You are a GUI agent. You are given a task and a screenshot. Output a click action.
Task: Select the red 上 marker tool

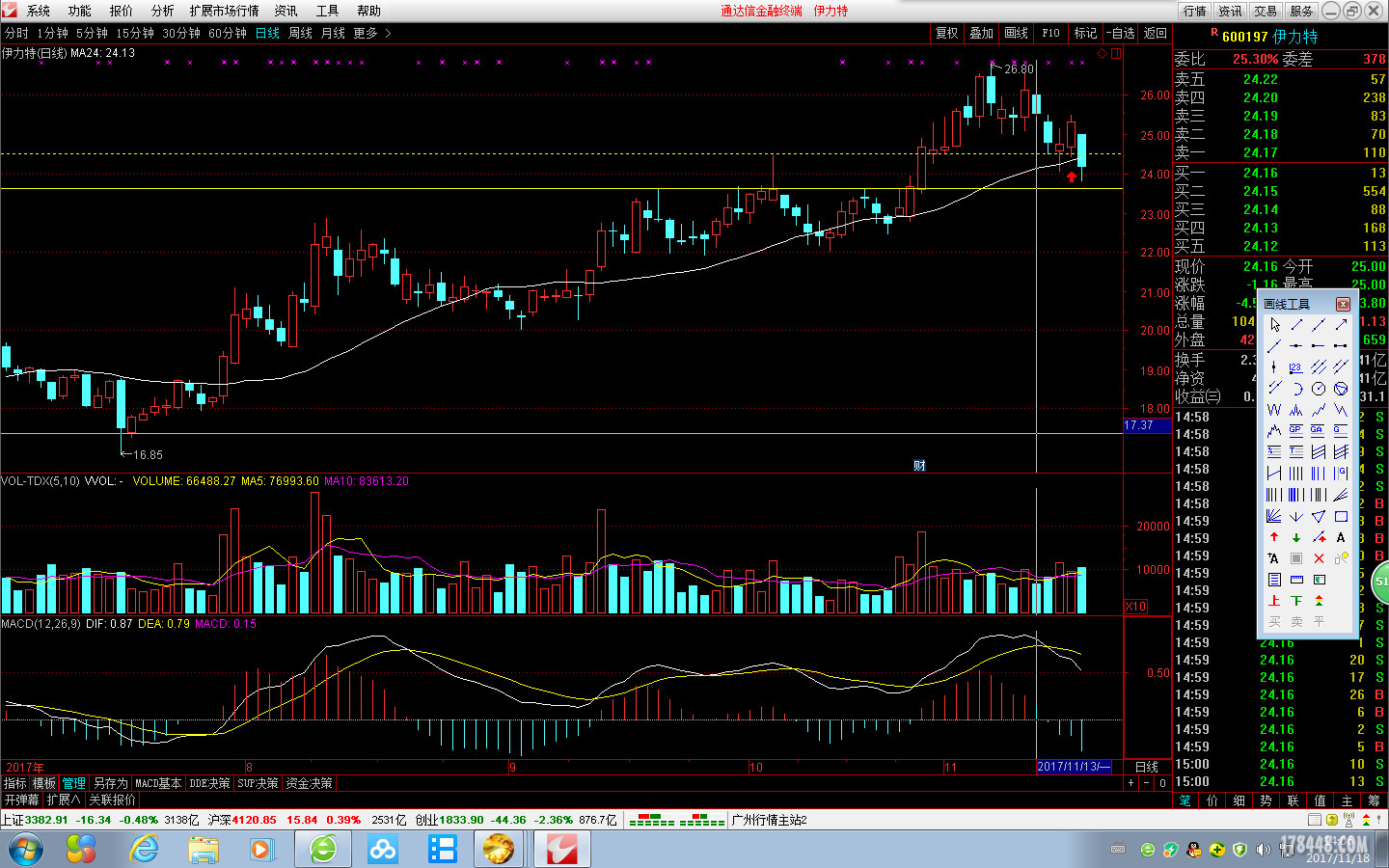(1273, 600)
